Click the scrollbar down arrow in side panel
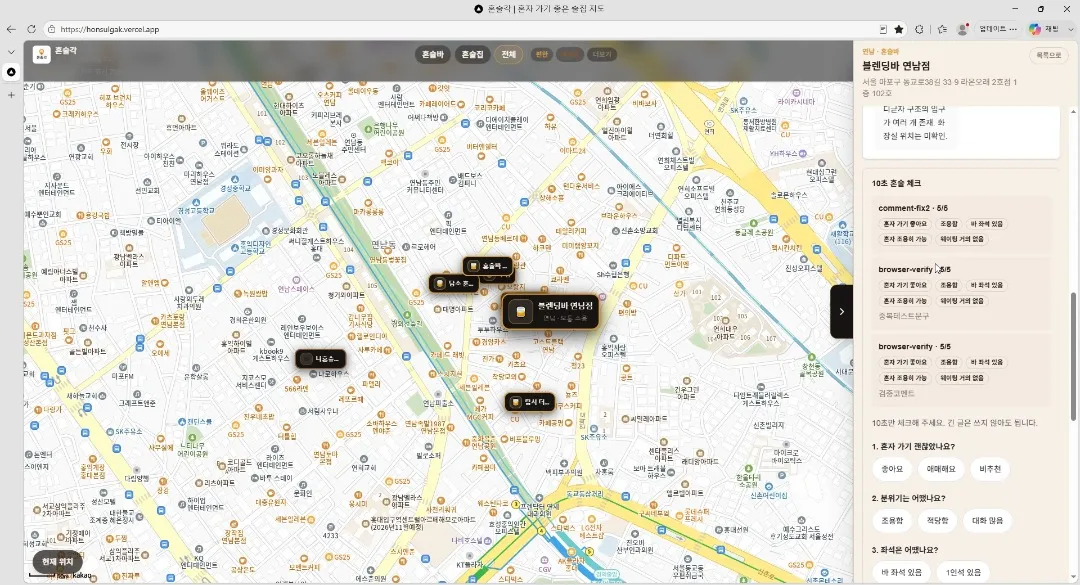This screenshot has width=1080, height=585. tap(1072, 577)
